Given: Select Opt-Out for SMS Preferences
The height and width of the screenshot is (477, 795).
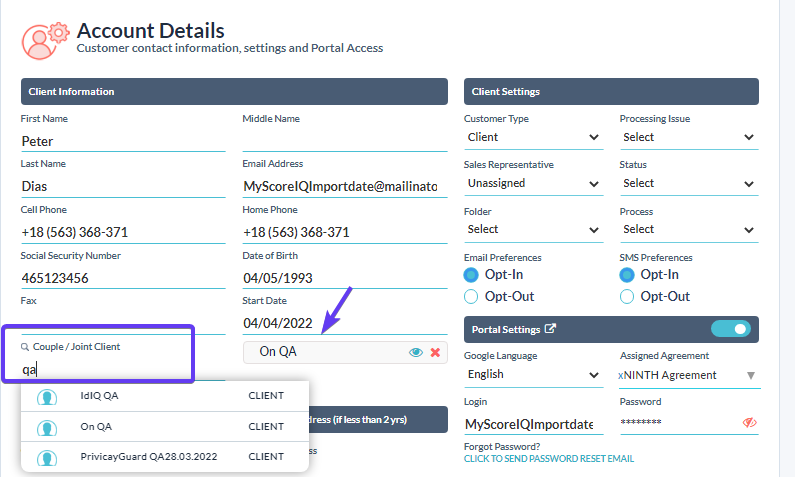Looking at the screenshot, I should pyautogui.click(x=628, y=296).
